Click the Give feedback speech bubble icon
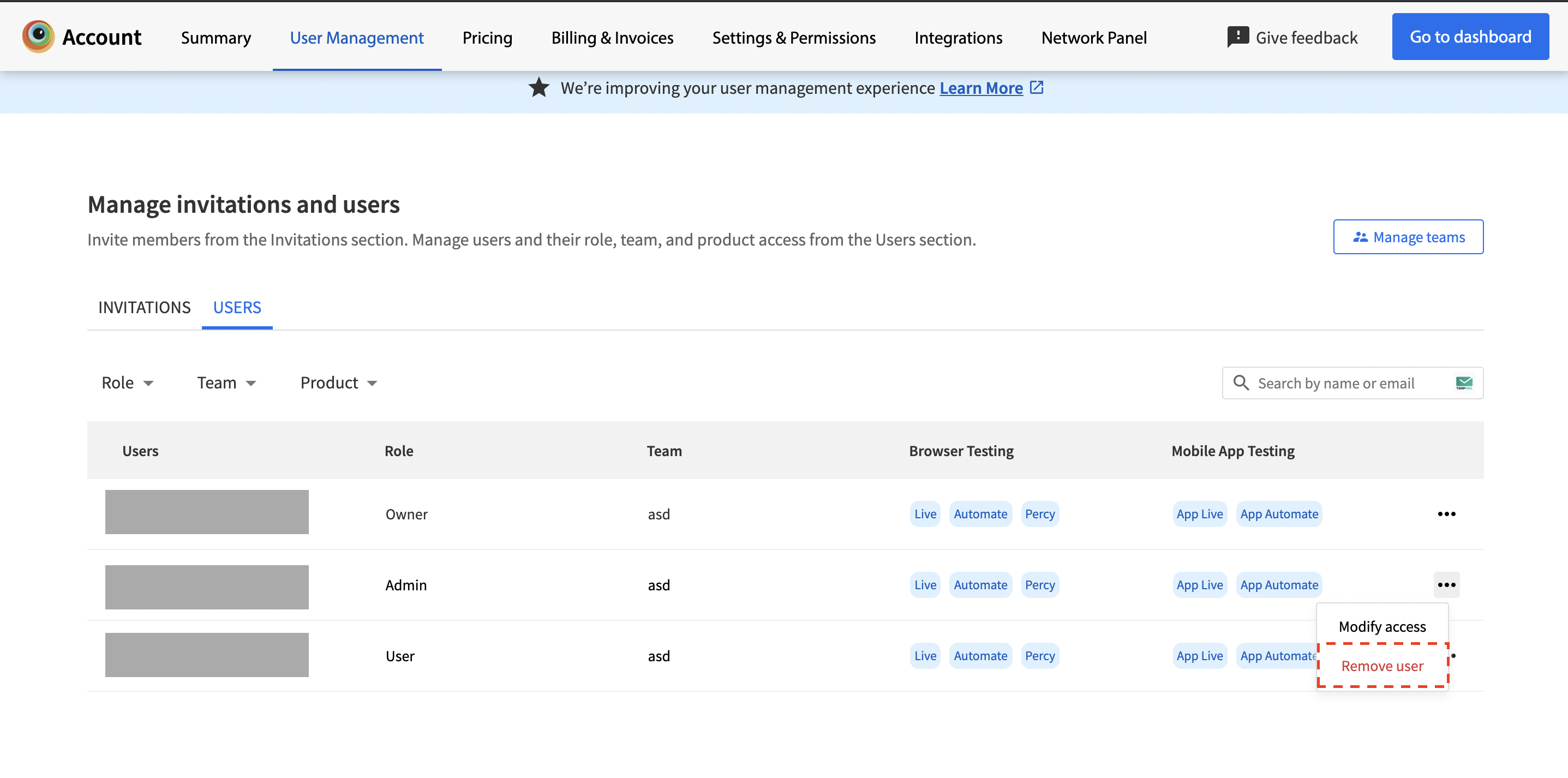This screenshot has width=1568, height=778. pos(1237,37)
